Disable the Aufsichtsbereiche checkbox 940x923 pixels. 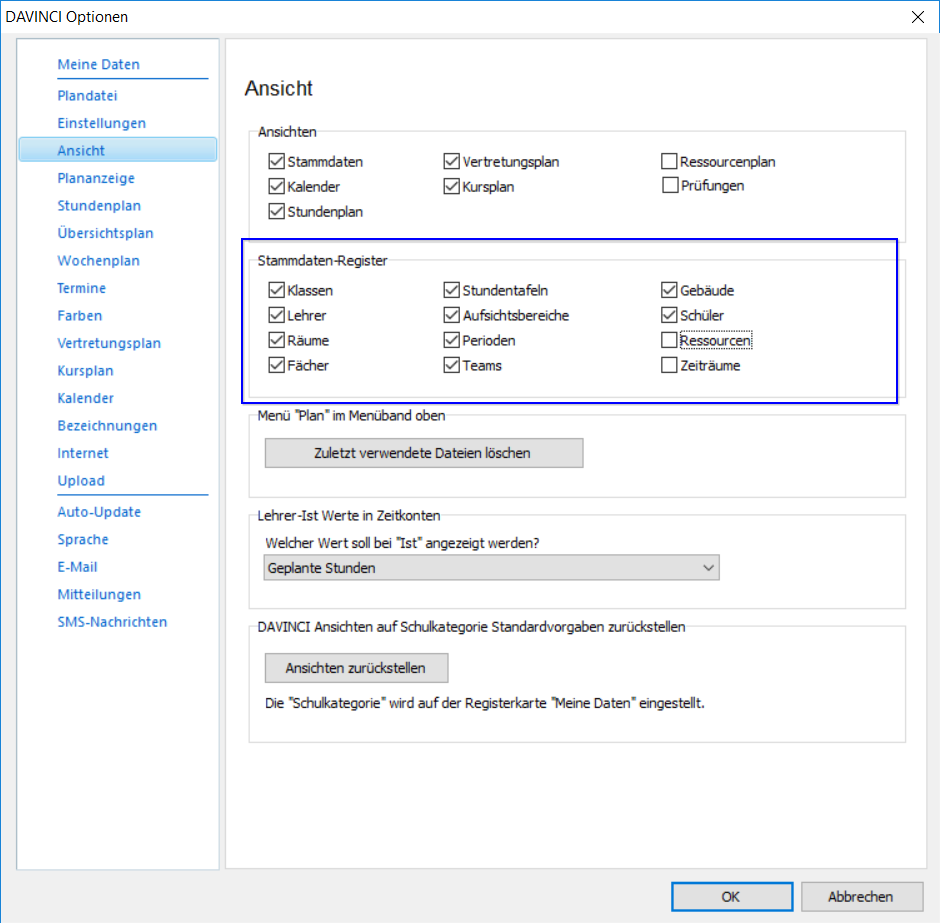coord(451,315)
